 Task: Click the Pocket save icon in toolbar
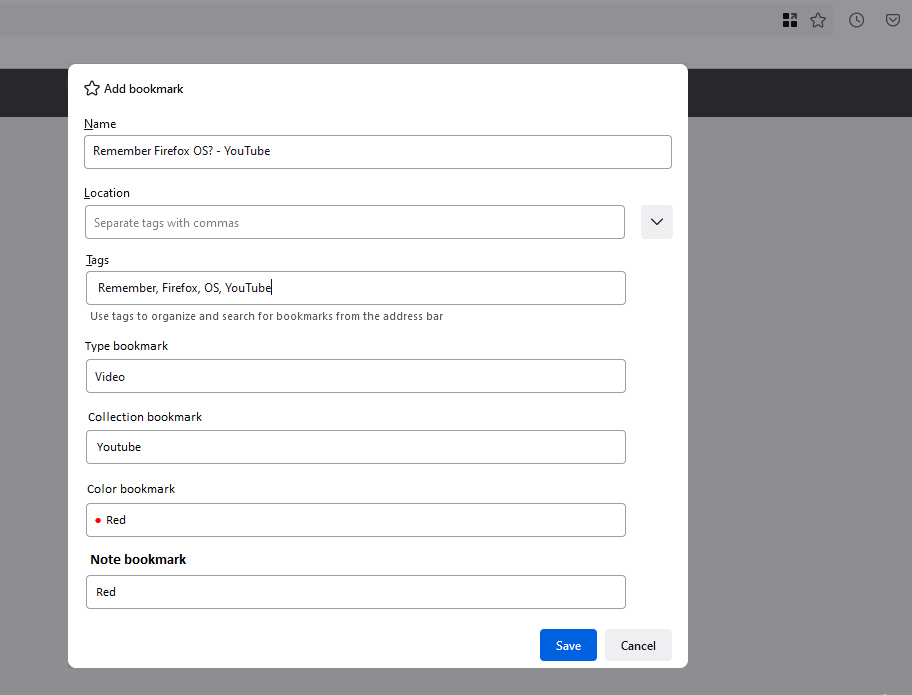[893, 20]
